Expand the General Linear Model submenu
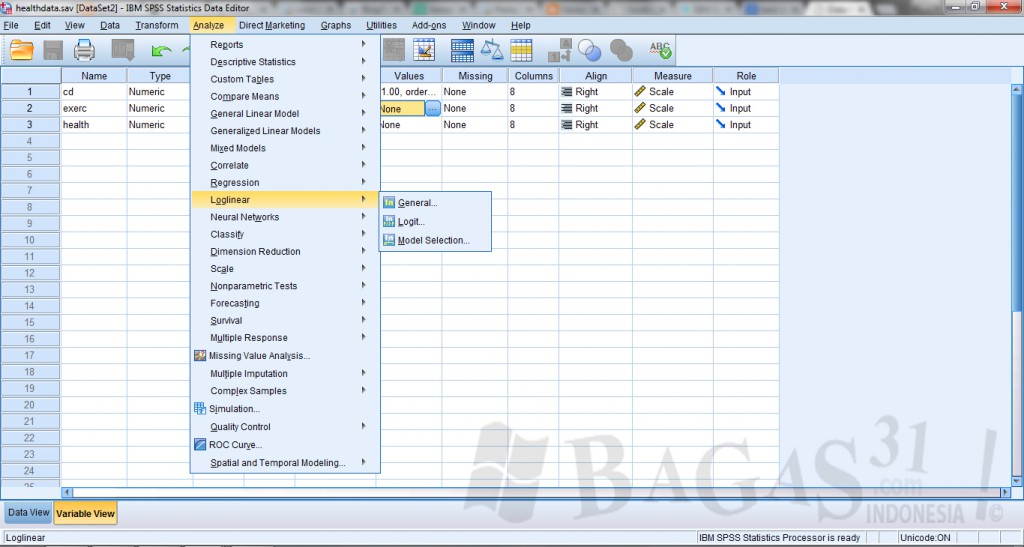The height and width of the screenshot is (547, 1024). 285,114
